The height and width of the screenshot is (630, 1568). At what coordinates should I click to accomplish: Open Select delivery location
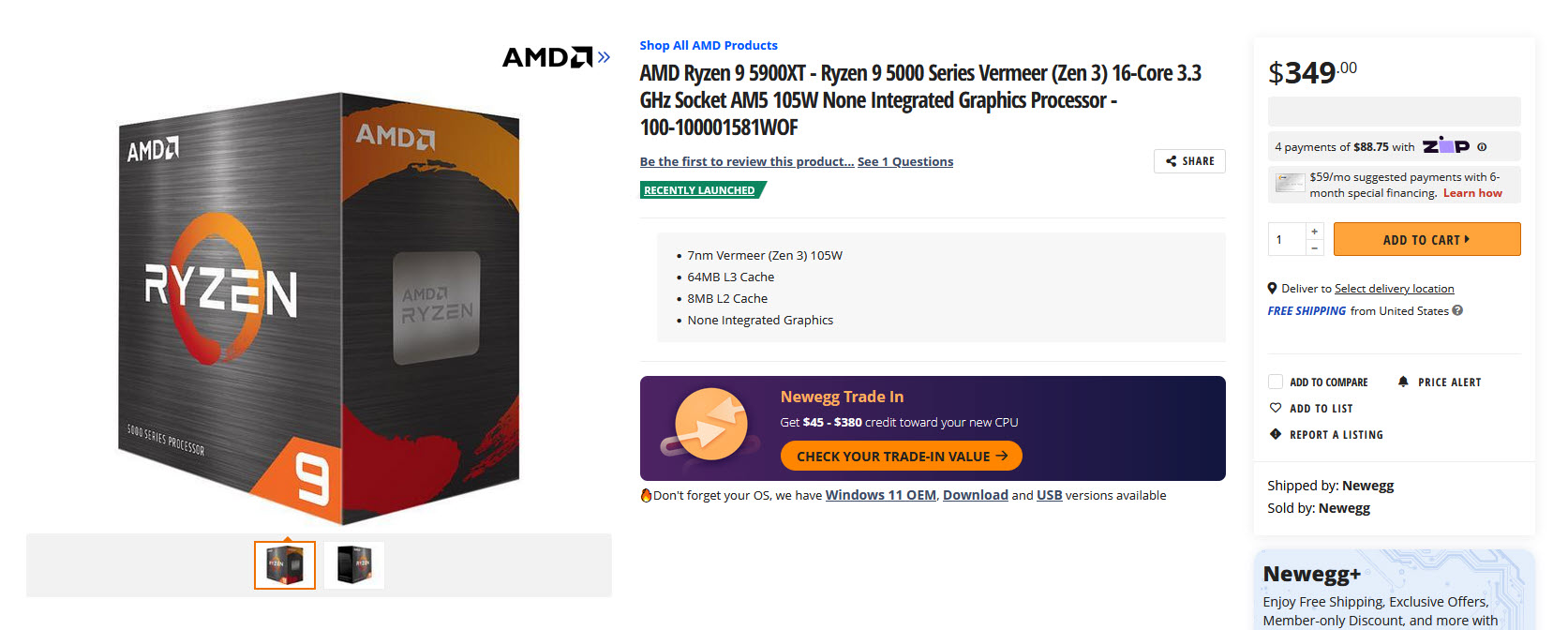1394,288
